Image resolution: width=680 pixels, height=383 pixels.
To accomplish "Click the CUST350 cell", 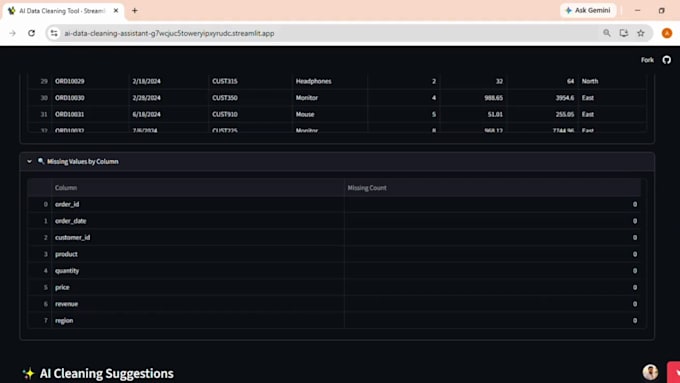I will tap(250, 98).
